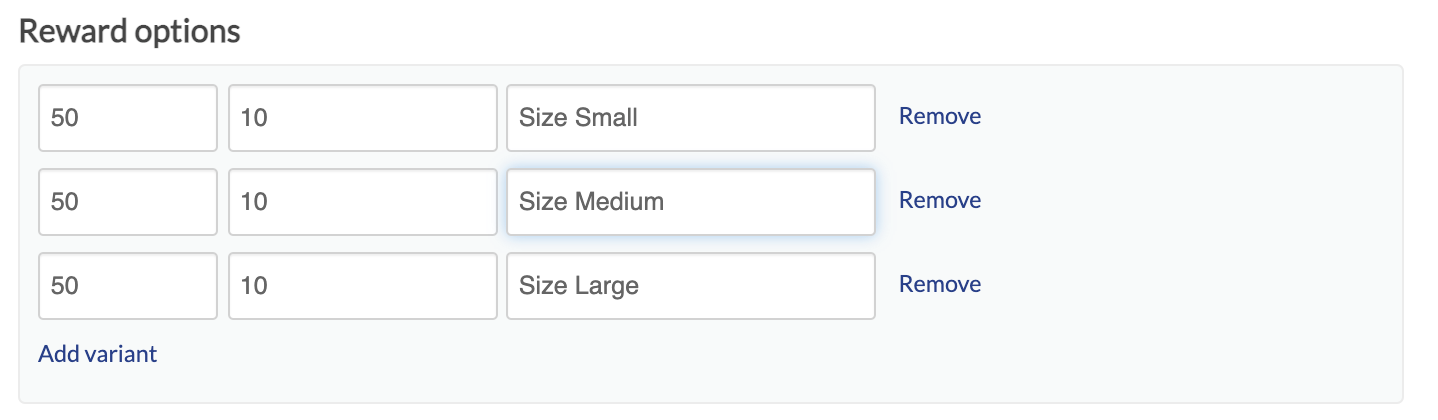The height and width of the screenshot is (420, 1438).
Task: Click the 50 field in the Size Small row
Action: 128,118
